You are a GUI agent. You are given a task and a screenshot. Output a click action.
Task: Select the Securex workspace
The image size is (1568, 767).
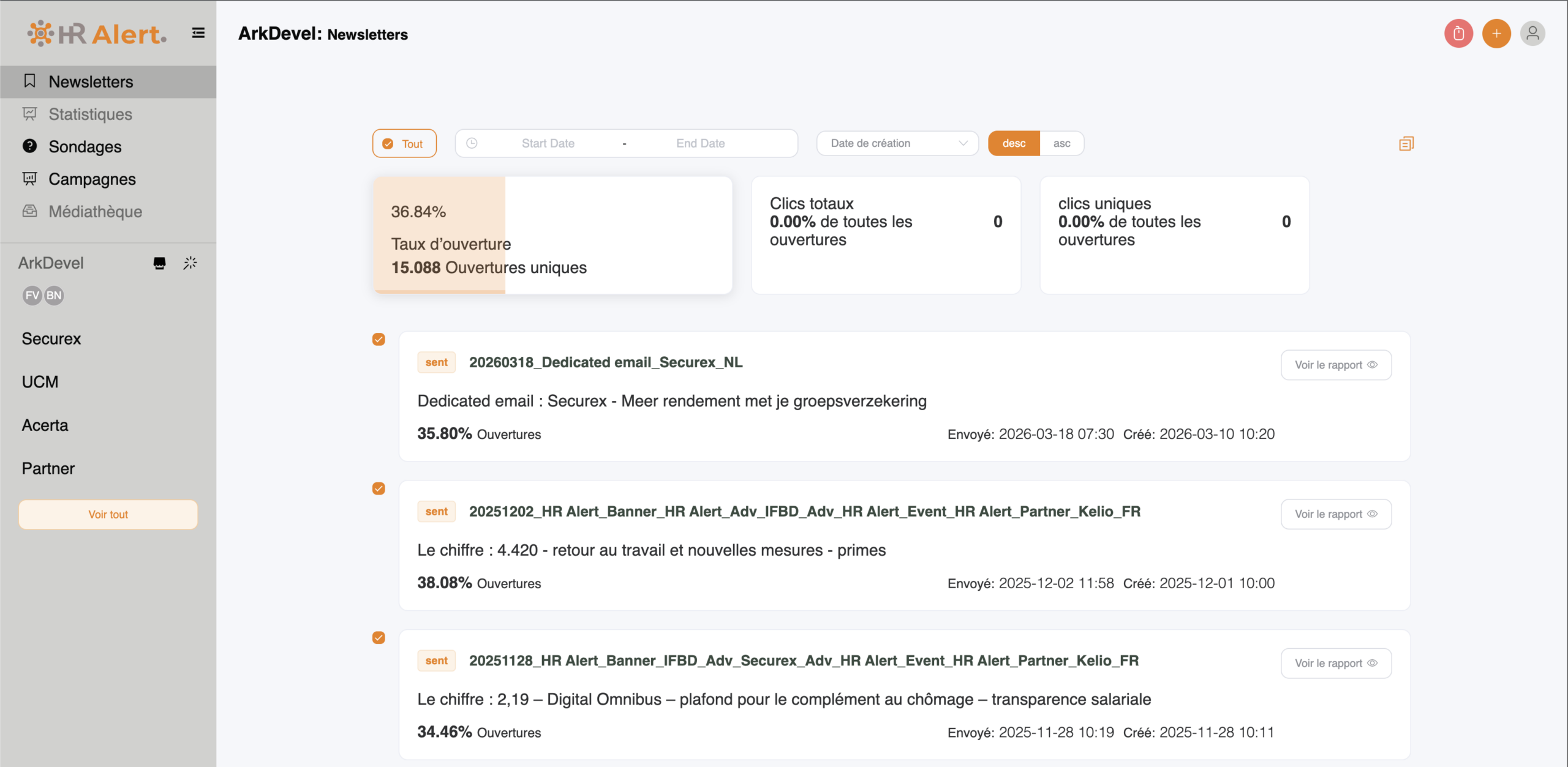click(x=51, y=339)
